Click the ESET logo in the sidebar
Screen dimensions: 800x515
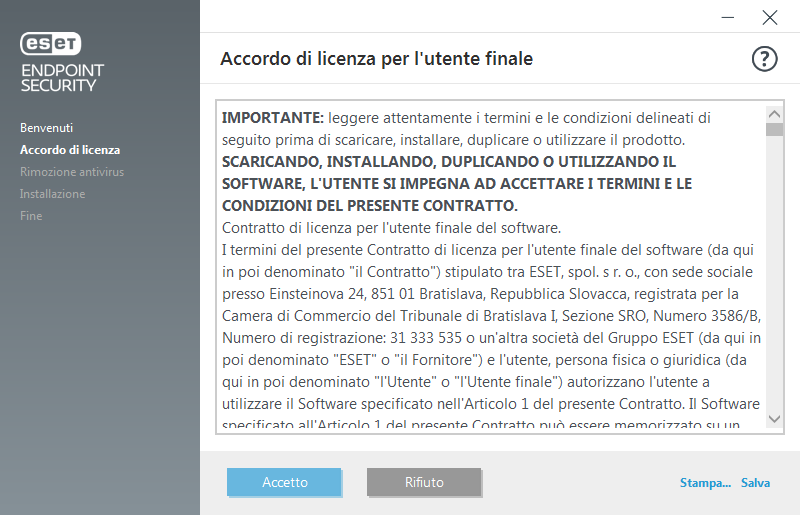pyautogui.click(x=51, y=43)
